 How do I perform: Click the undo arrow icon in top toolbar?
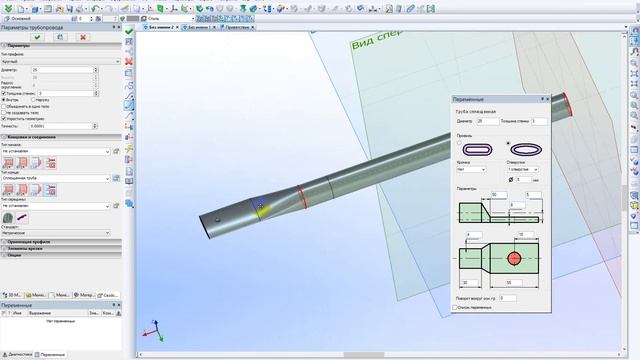point(96,9)
